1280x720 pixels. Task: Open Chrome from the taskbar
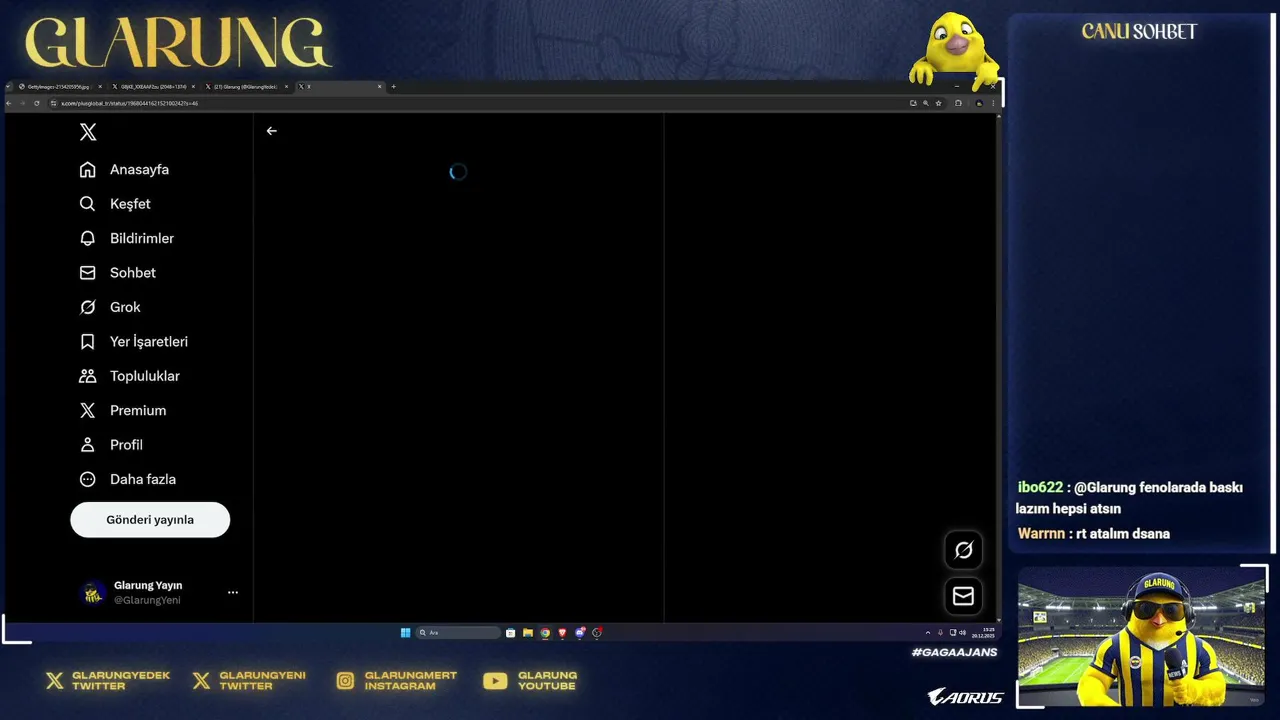pos(545,633)
